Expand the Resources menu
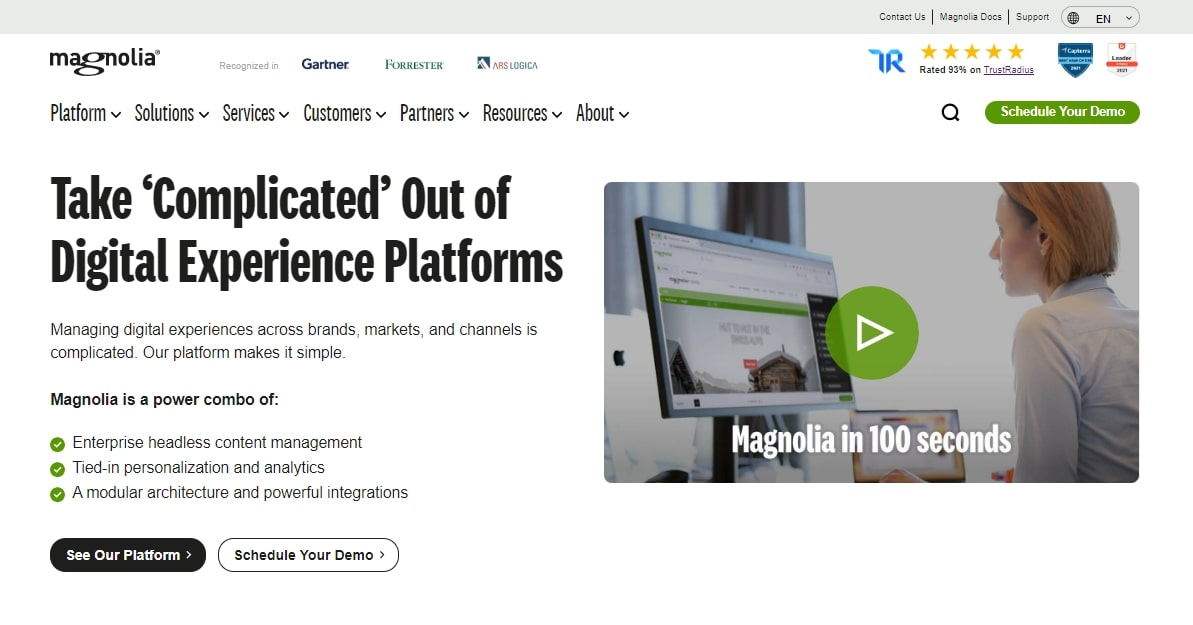Screen dimensions: 1193x625 click(522, 113)
